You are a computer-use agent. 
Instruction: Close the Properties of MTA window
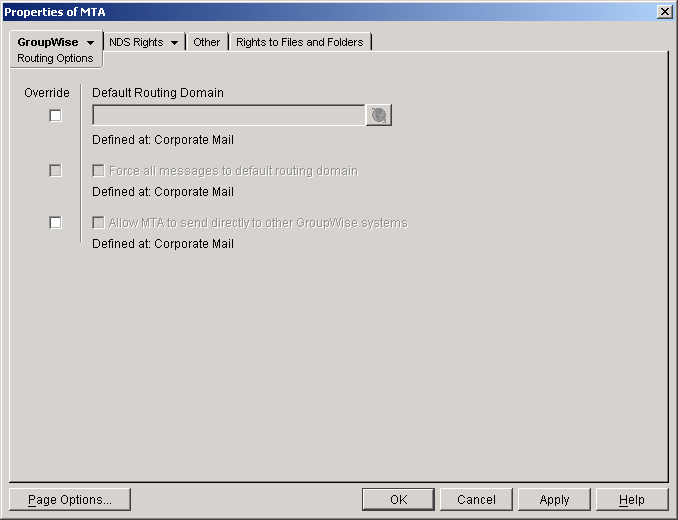[x=665, y=12]
